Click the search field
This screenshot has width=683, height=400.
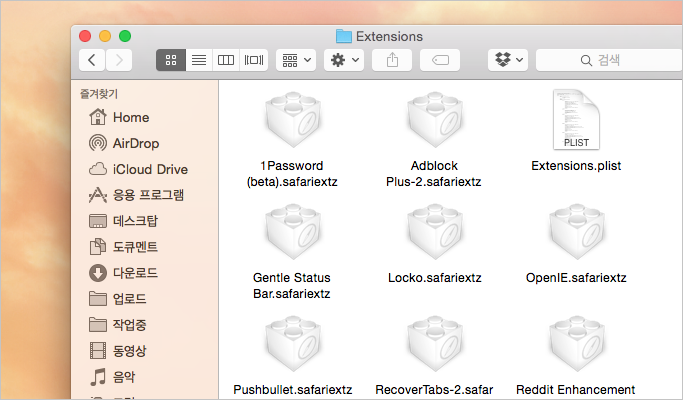click(609, 60)
